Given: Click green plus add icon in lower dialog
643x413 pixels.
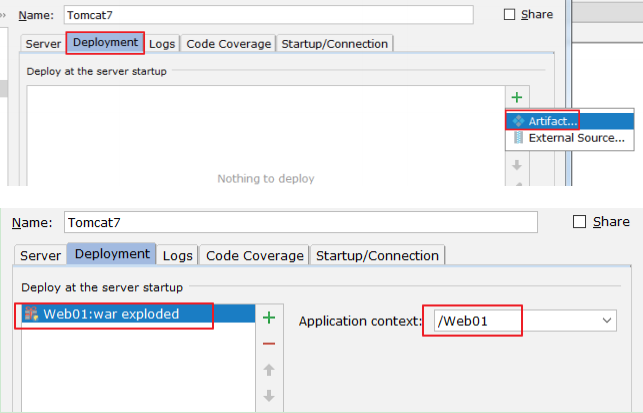Looking at the screenshot, I should [269, 318].
